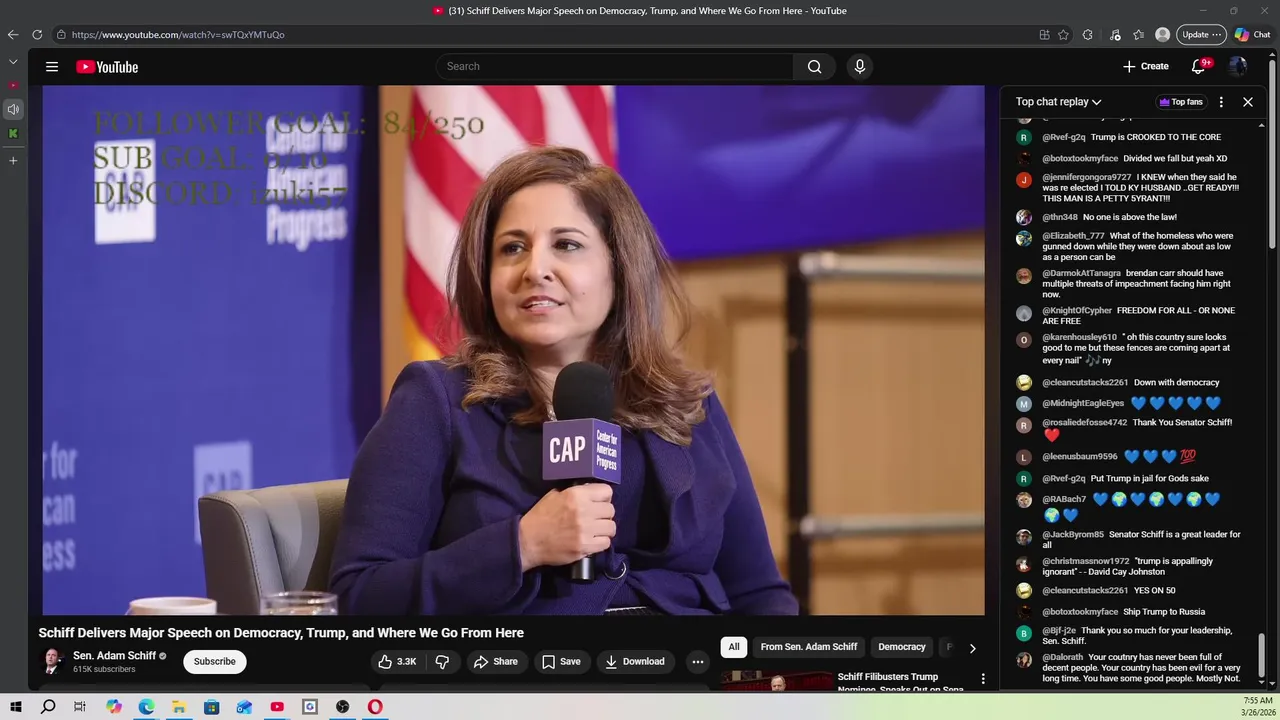The height and width of the screenshot is (720, 1280).
Task: Open OBS Studio from the taskbar
Action: [343, 707]
